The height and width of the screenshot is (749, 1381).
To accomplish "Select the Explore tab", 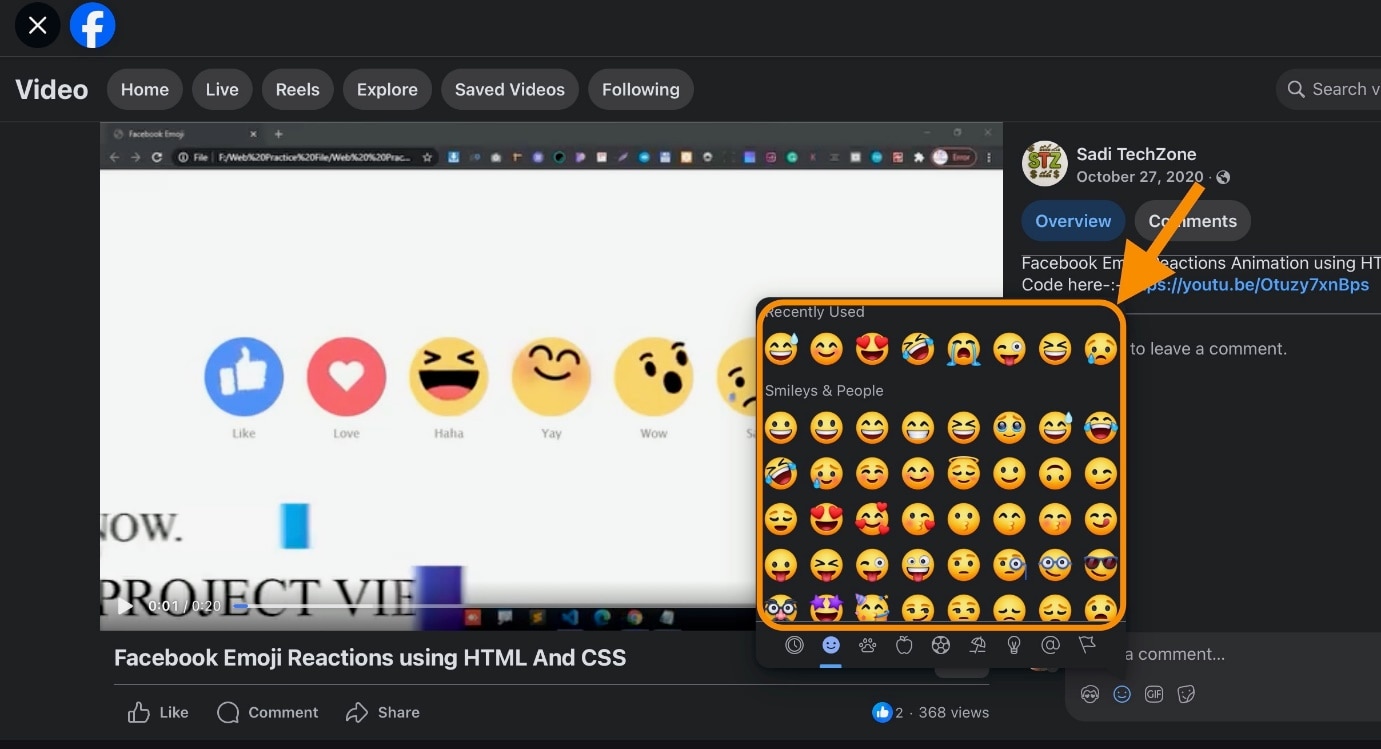I will [x=387, y=89].
